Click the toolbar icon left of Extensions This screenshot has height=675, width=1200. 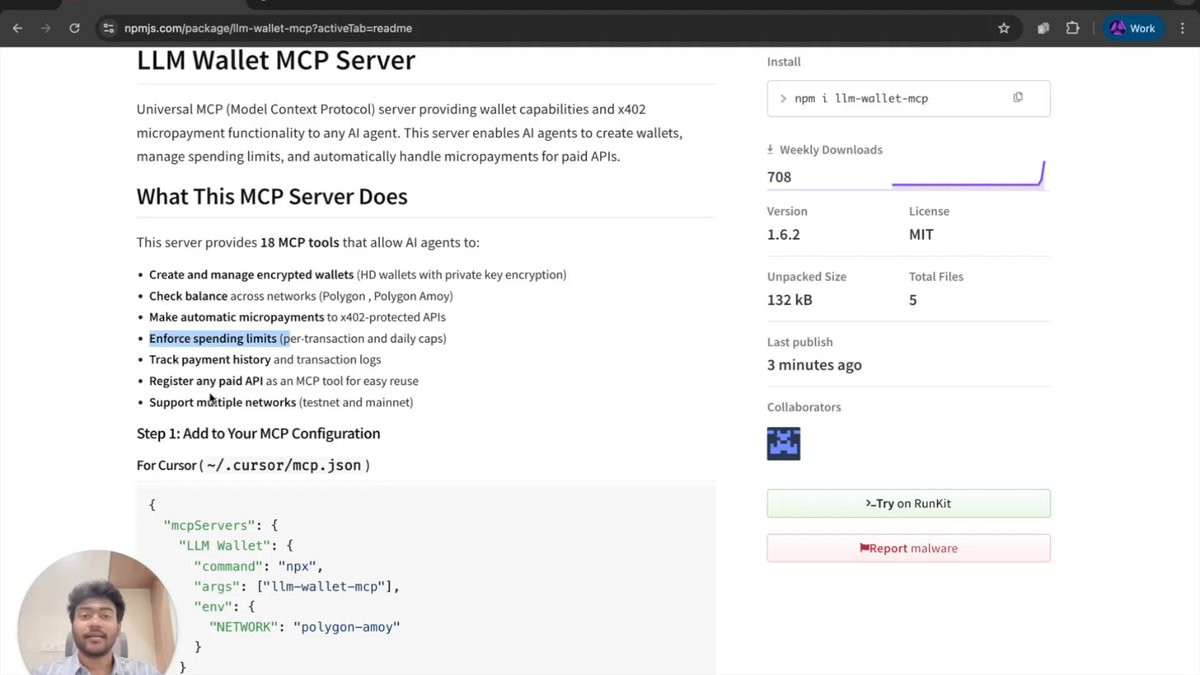click(1043, 28)
